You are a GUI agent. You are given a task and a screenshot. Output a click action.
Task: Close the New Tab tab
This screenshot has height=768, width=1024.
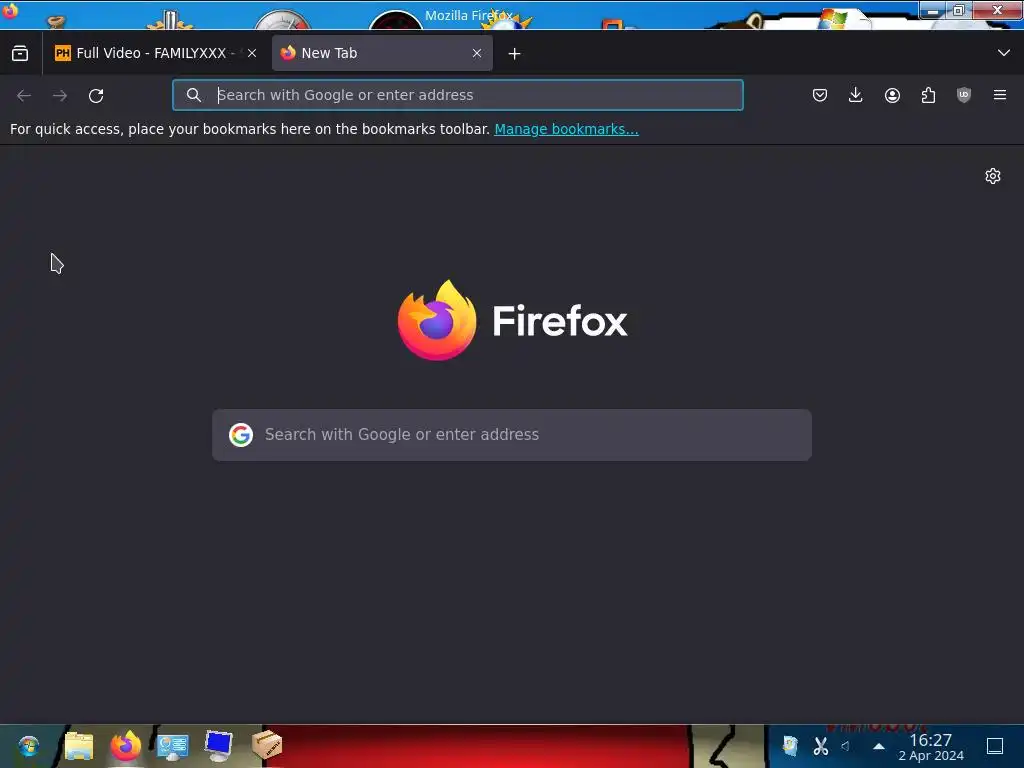477,54
